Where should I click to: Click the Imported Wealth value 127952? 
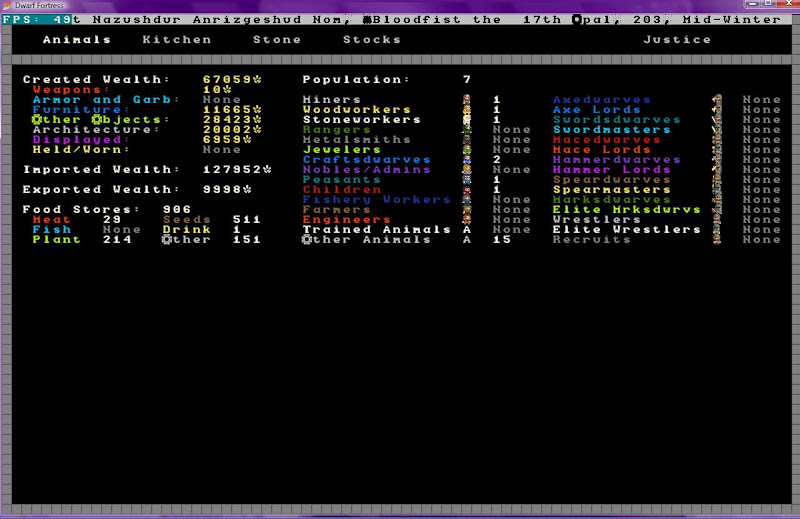[237, 169]
